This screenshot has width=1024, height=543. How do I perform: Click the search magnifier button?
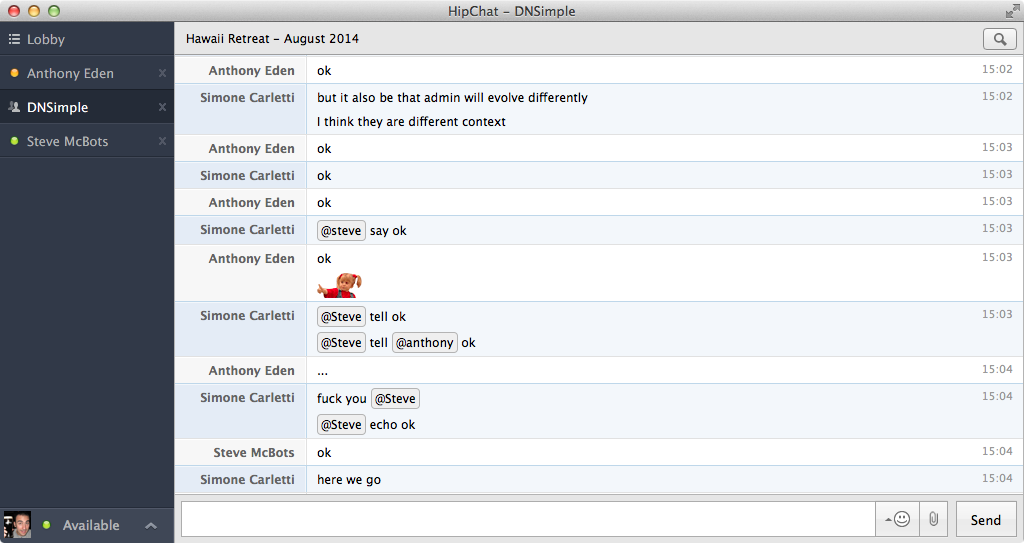point(999,39)
